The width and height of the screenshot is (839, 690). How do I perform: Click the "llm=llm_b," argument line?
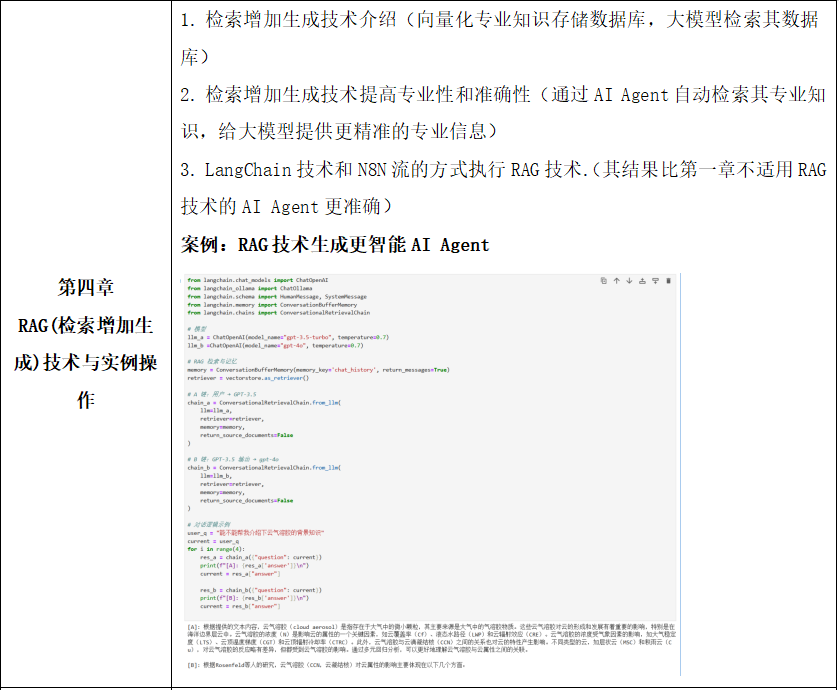pyautogui.click(x=216, y=476)
